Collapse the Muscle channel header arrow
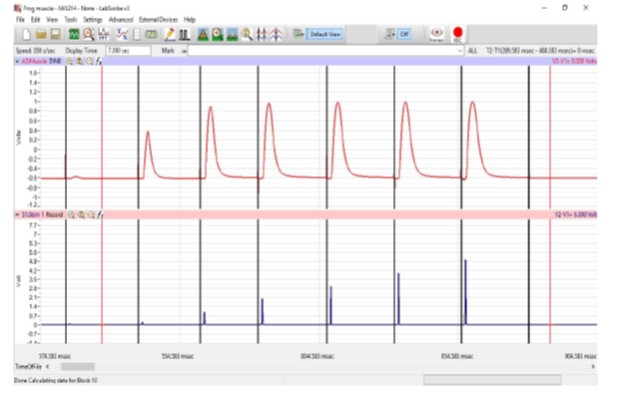The height and width of the screenshot is (393, 620). coord(17,61)
